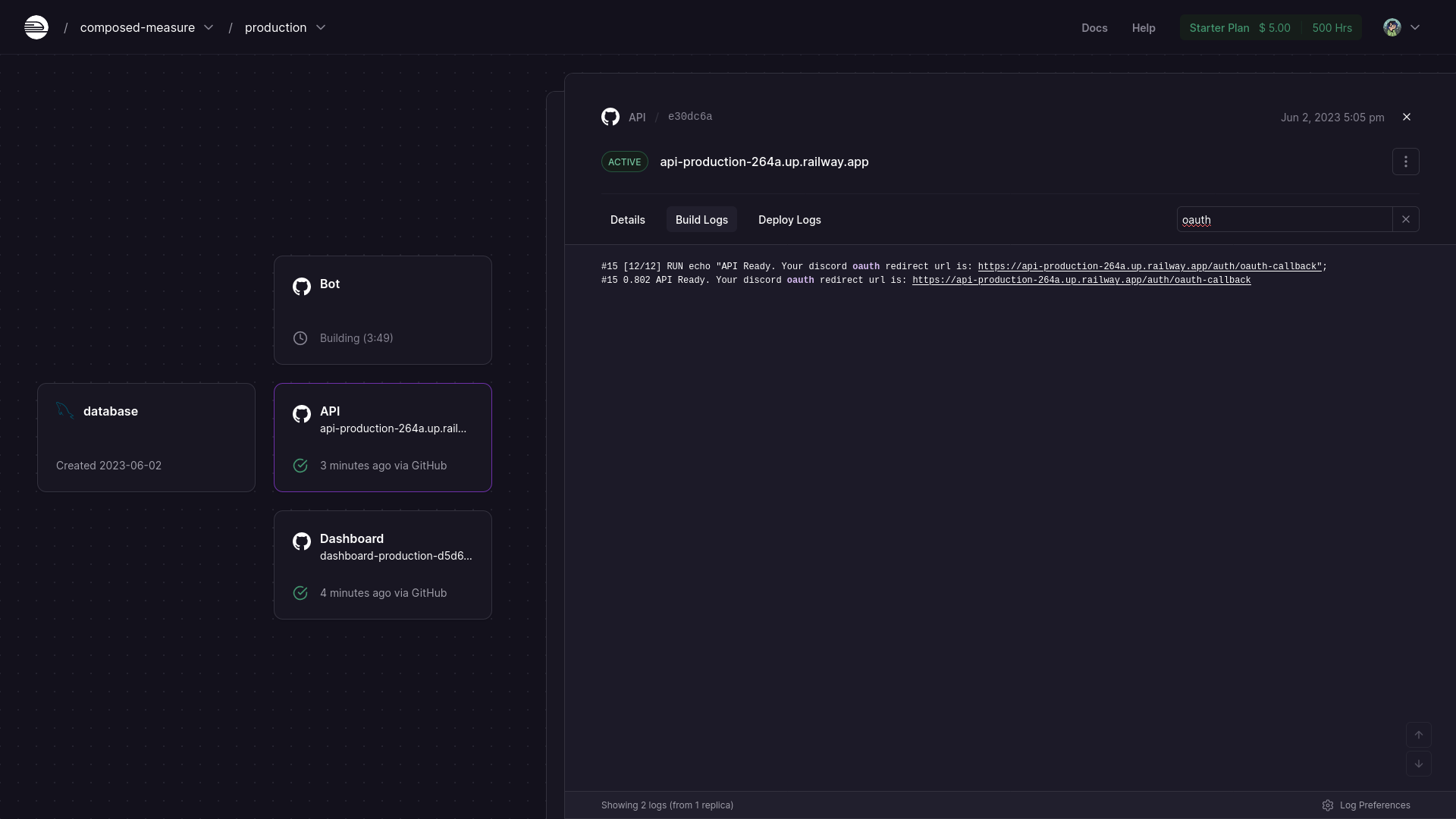Click the scroll-to-bottom arrow in the log panel
The width and height of the screenshot is (1456, 819).
tap(1418, 764)
